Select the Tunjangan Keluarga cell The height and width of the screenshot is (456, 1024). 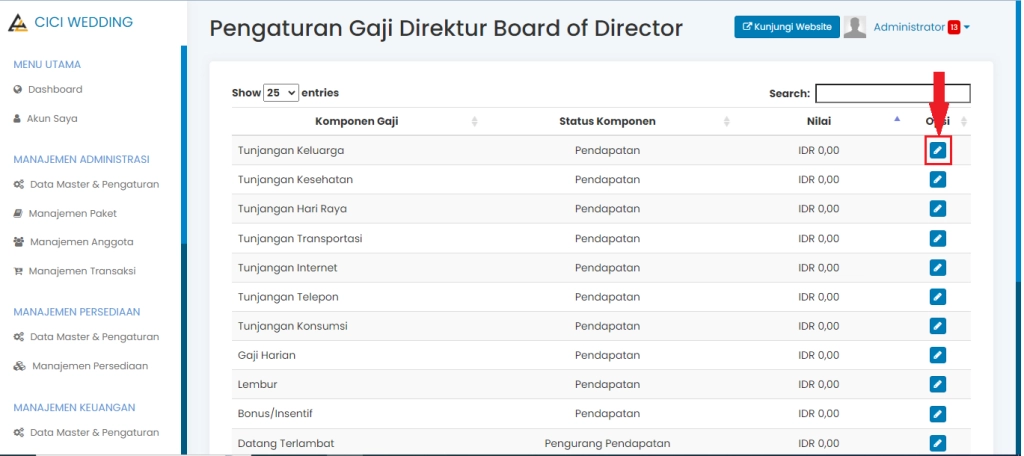tap(291, 150)
